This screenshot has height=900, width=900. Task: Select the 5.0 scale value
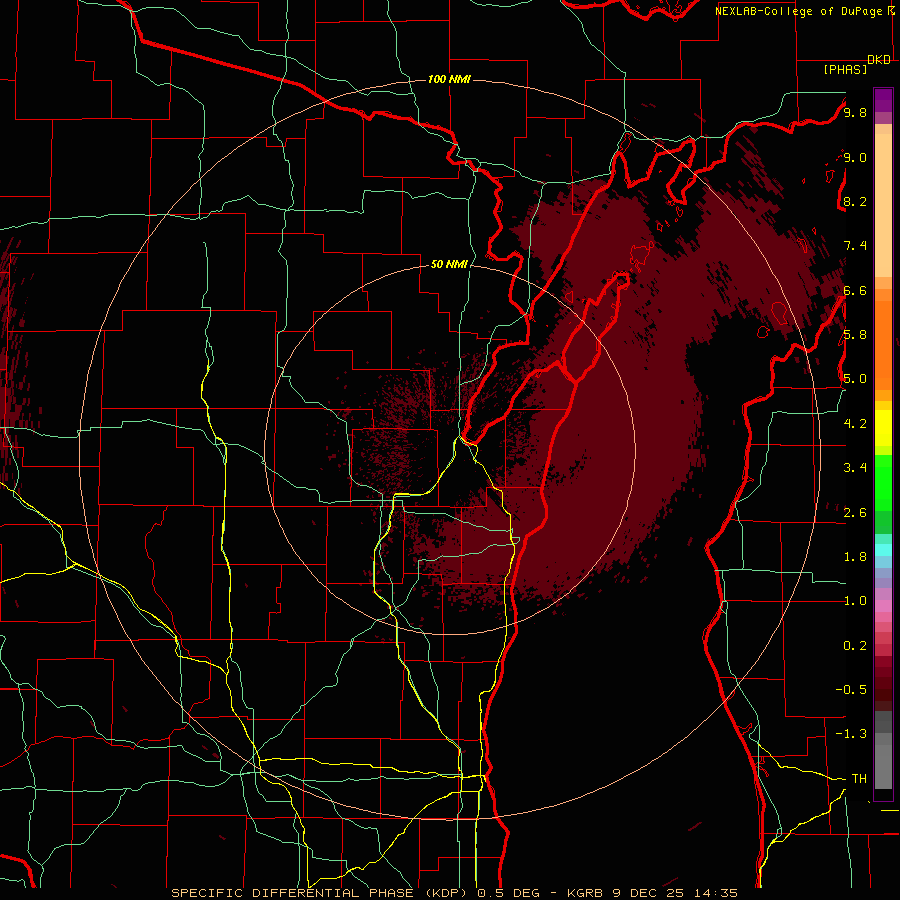855,379
